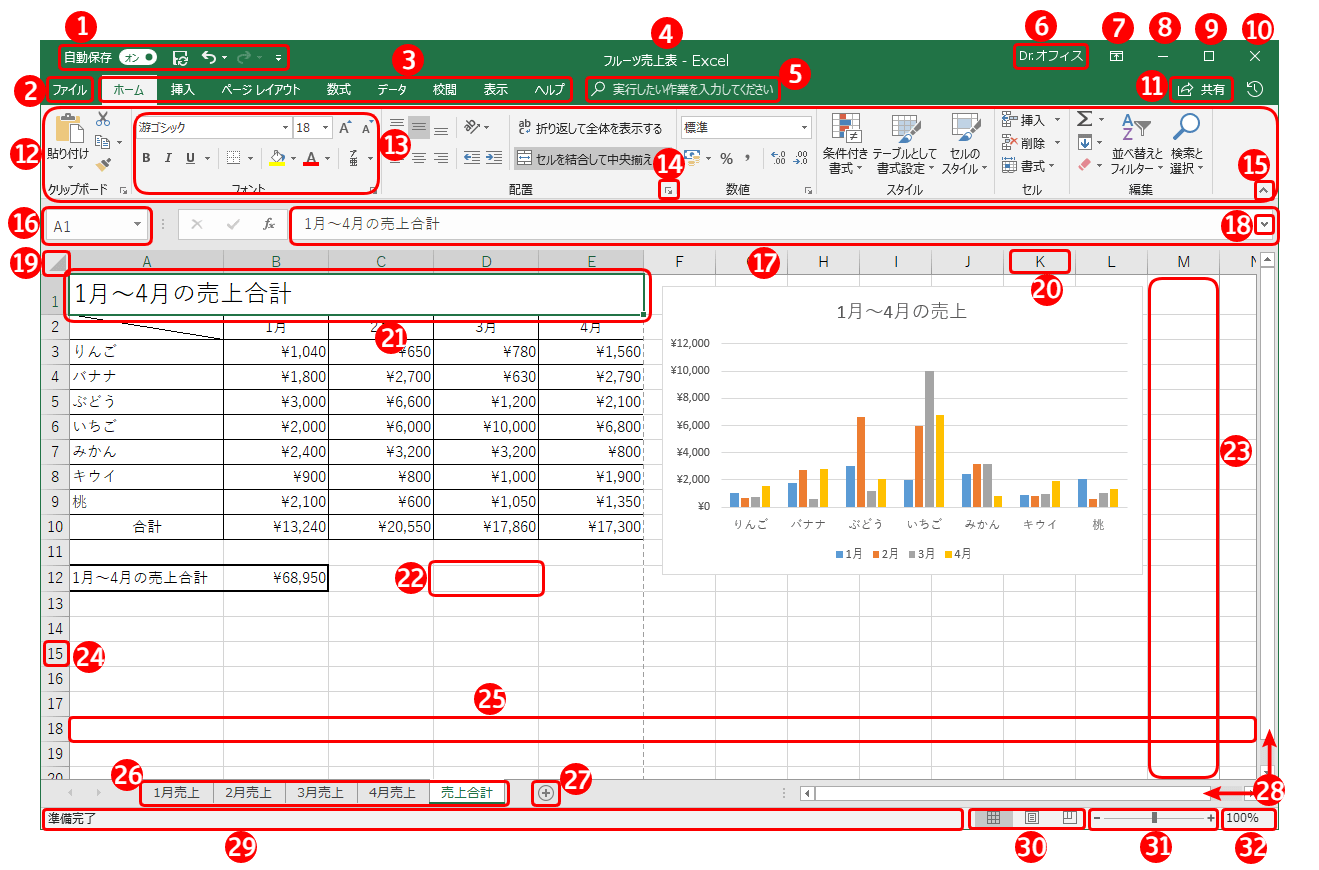This screenshot has width=1319, height=870.
Task: Click the Increase Indent icon
Action: click(x=493, y=158)
